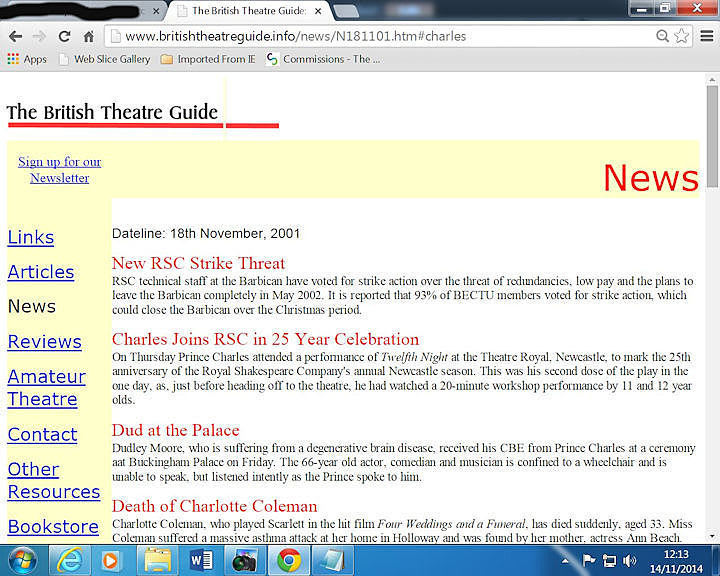Open File Explorer folder on taskbar
The width and height of the screenshot is (720, 576).
pyautogui.click(x=158, y=561)
